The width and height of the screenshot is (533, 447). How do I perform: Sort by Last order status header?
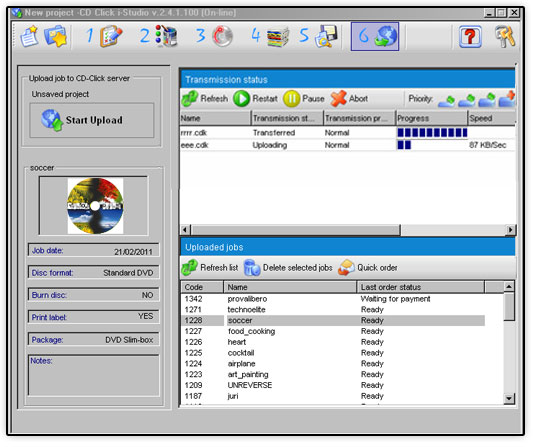pos(421,288)
